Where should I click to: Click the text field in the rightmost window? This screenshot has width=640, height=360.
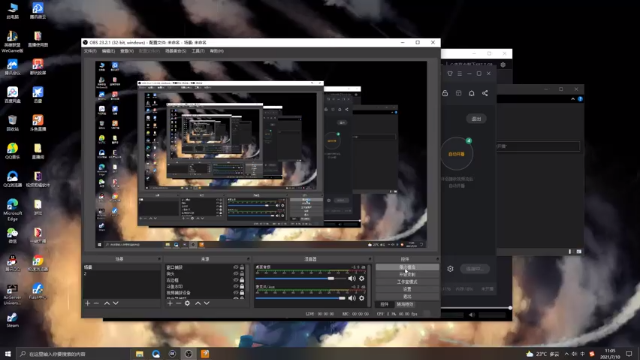coord(538,146)
